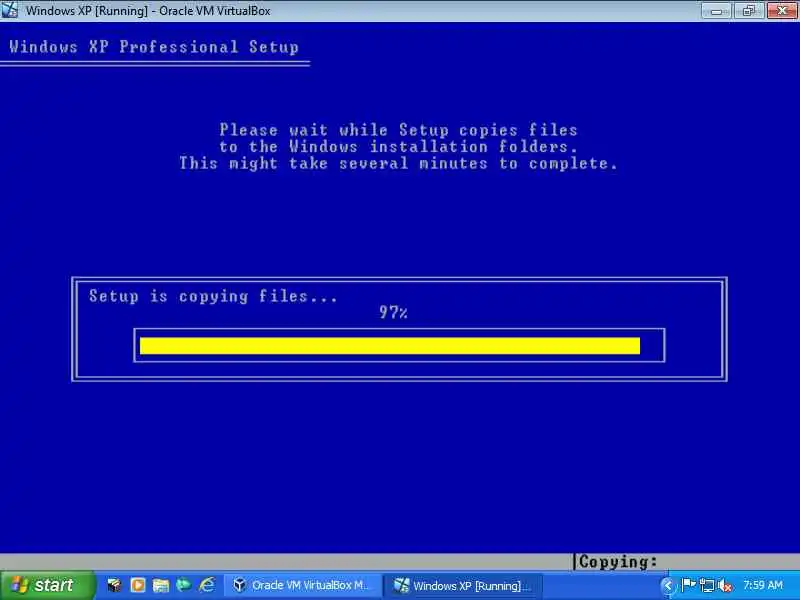Click the 'Windows XP Professional Setup' heading
Viewport: 800px width, 600px height.
(154, 47)
